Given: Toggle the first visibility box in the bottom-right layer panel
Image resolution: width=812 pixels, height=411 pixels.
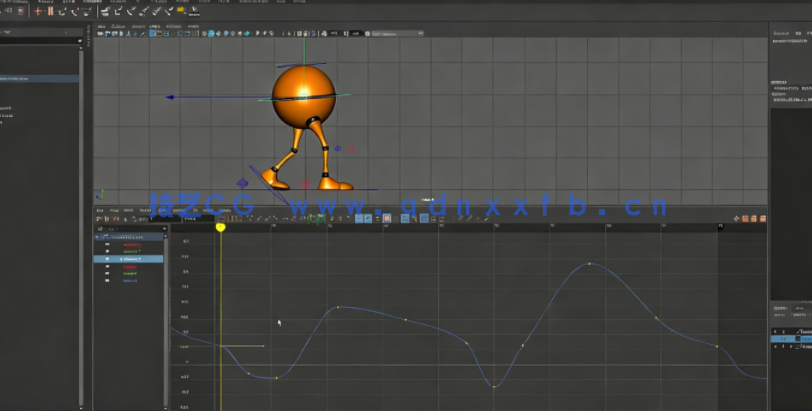Looking at the screenshot, I should (x=775, y=331).
